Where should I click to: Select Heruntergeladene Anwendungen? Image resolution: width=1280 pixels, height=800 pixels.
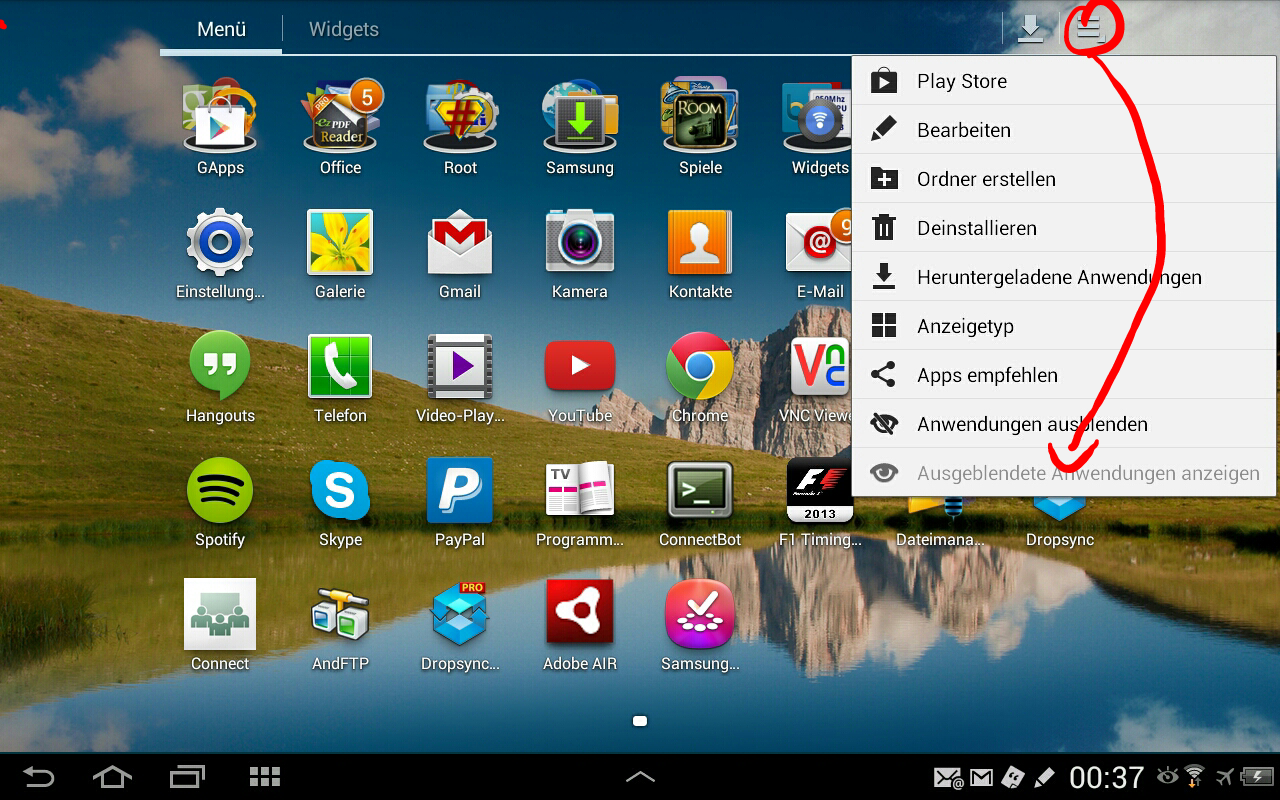coord(1064,277)
